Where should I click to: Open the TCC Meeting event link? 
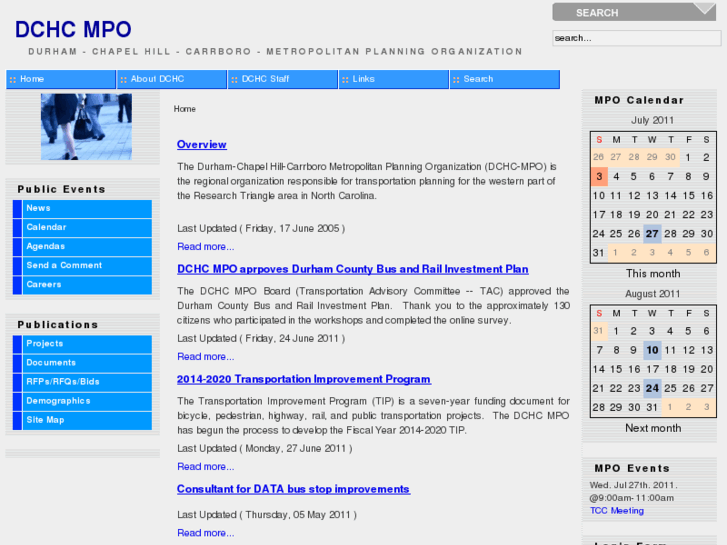point(617,511)
